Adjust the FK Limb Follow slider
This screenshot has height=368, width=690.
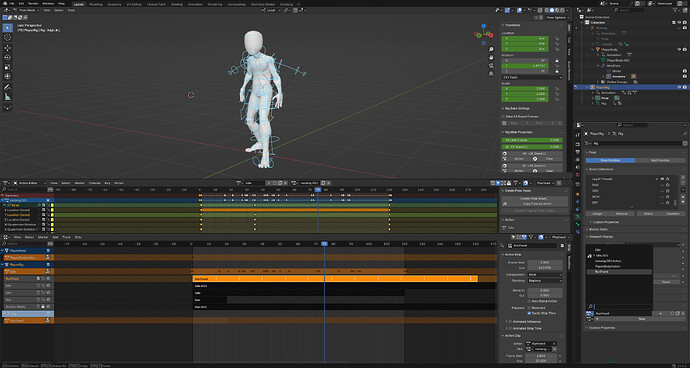532,140
